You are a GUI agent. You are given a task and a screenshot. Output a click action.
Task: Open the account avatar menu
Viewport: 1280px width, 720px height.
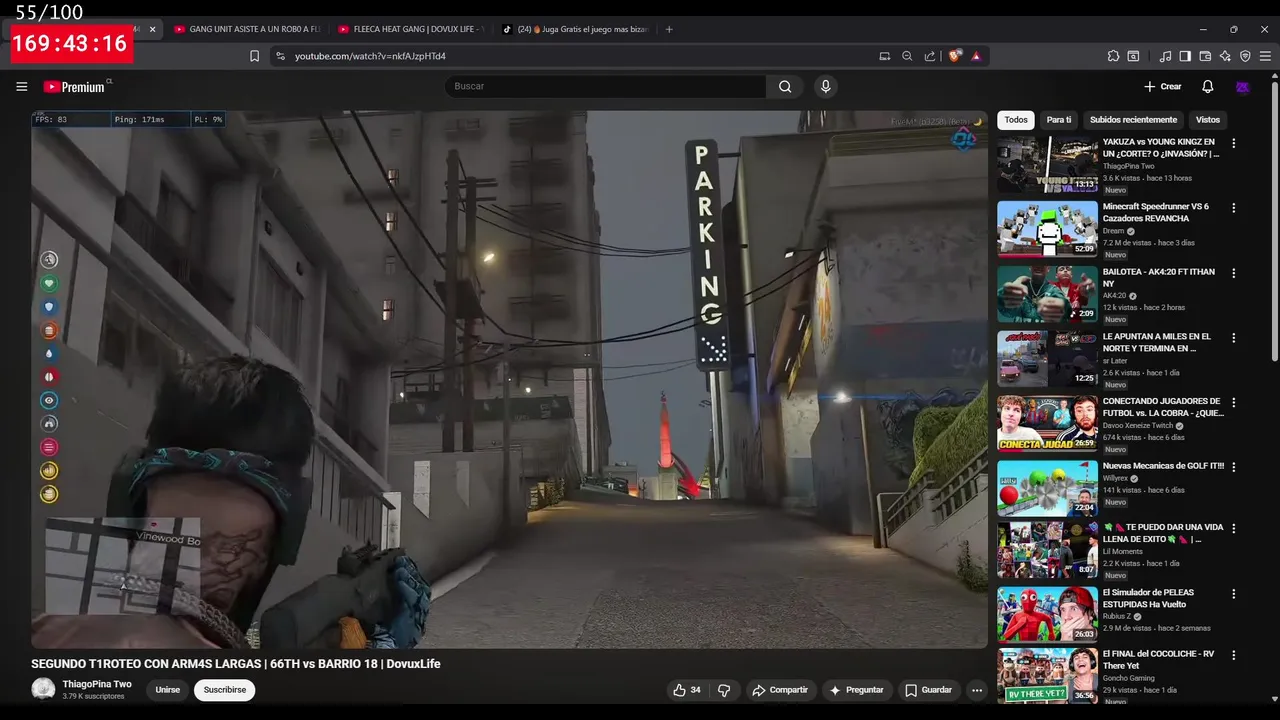(1242, 87)
